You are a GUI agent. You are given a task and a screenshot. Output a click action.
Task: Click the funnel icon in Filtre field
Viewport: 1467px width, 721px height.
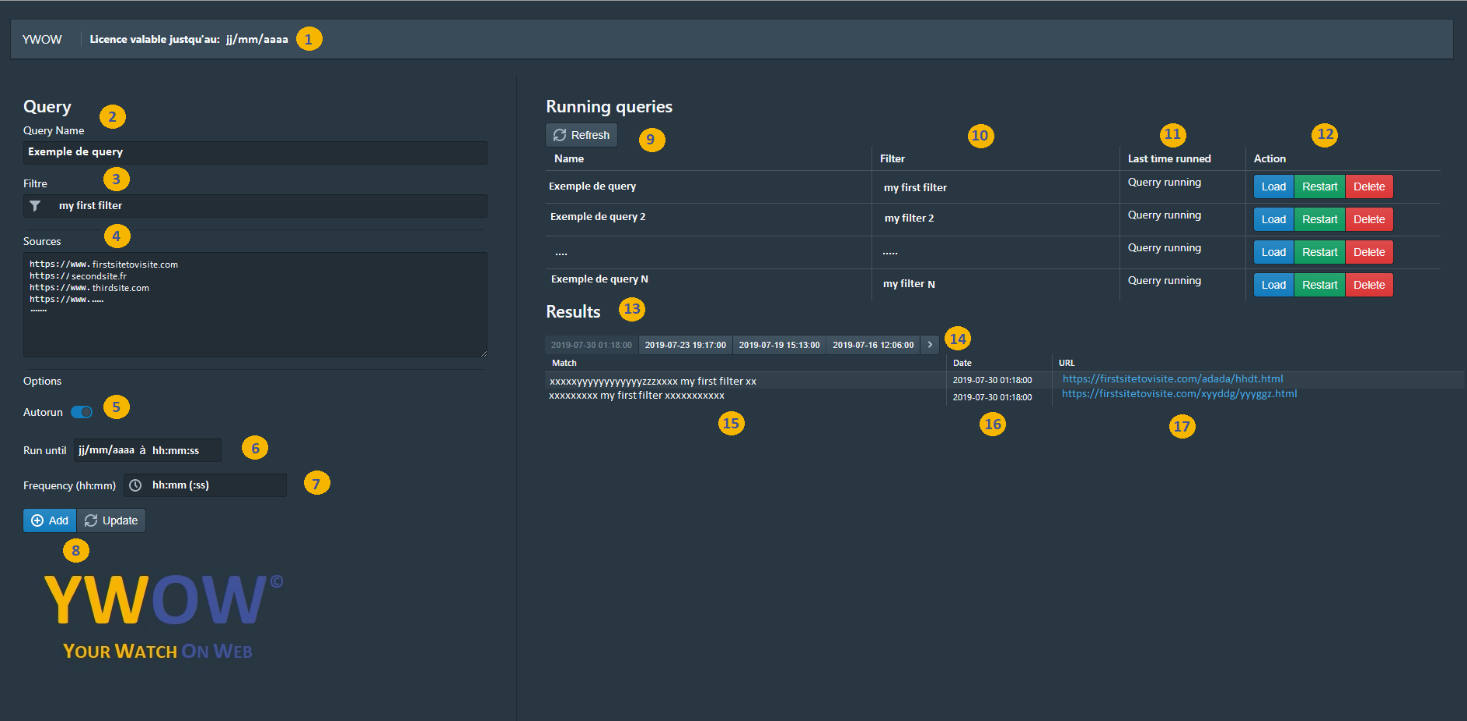(36, 206)
